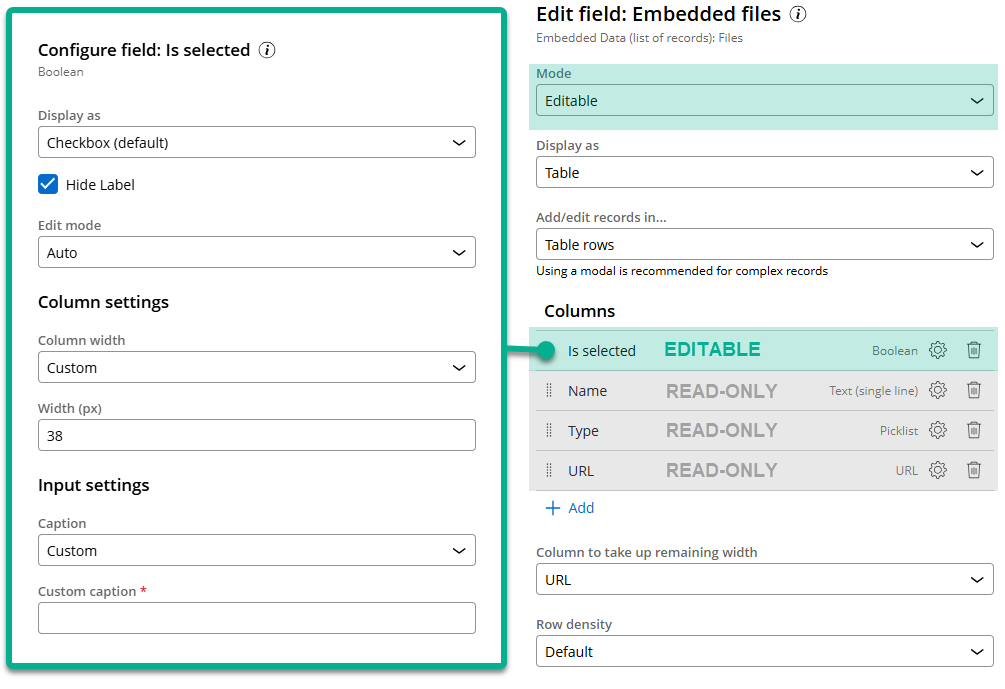Expand the Display as Checkbox dropdown
1005x689 pixels.
tap(256, 143)
